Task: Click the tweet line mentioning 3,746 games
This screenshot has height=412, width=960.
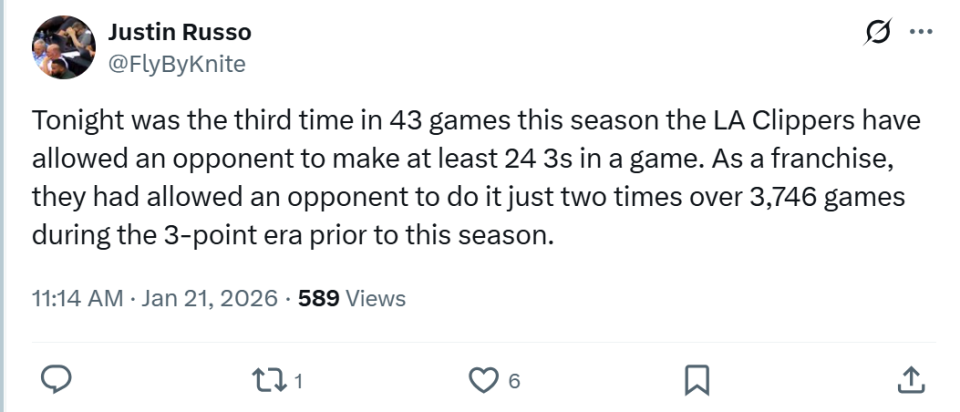Action: [468, 198]
